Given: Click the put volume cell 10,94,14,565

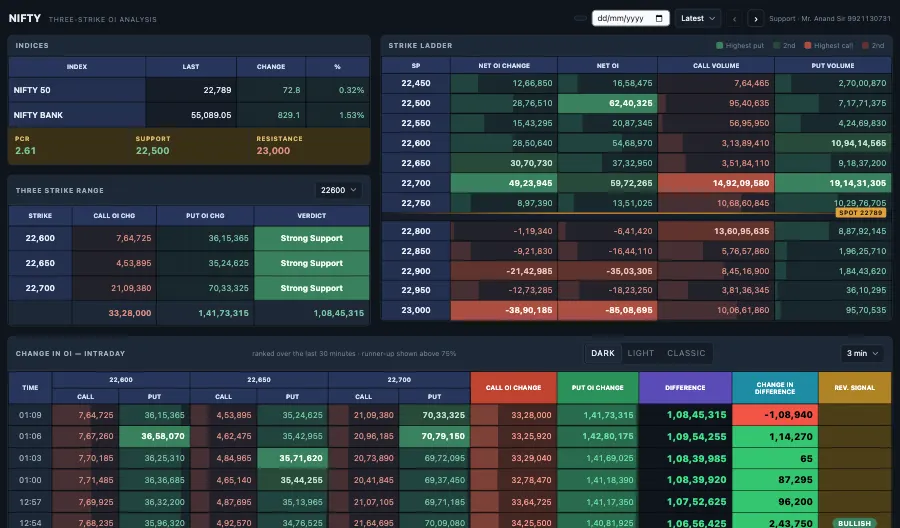Looking at the screenshot, I should [x=833, y=143].
